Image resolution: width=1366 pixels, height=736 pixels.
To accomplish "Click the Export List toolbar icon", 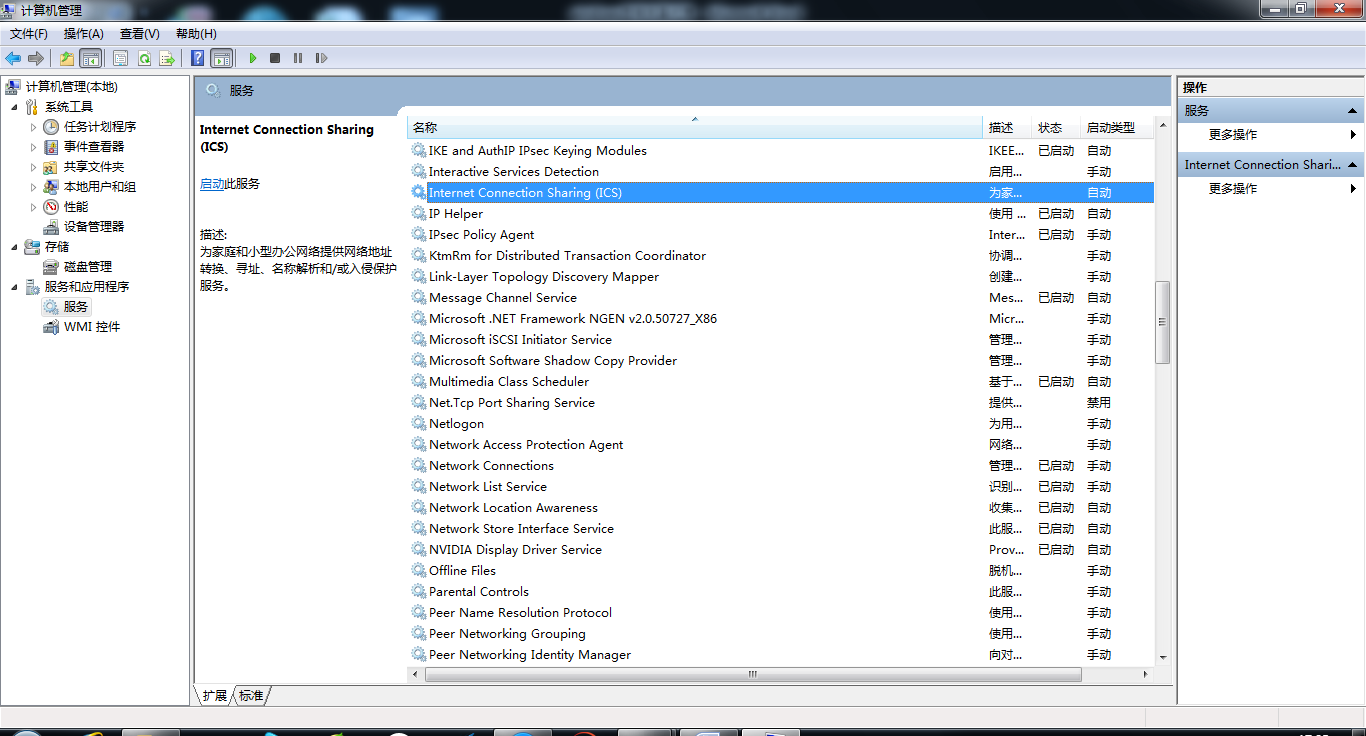I will pyautogui.click(x=167, y=58).
